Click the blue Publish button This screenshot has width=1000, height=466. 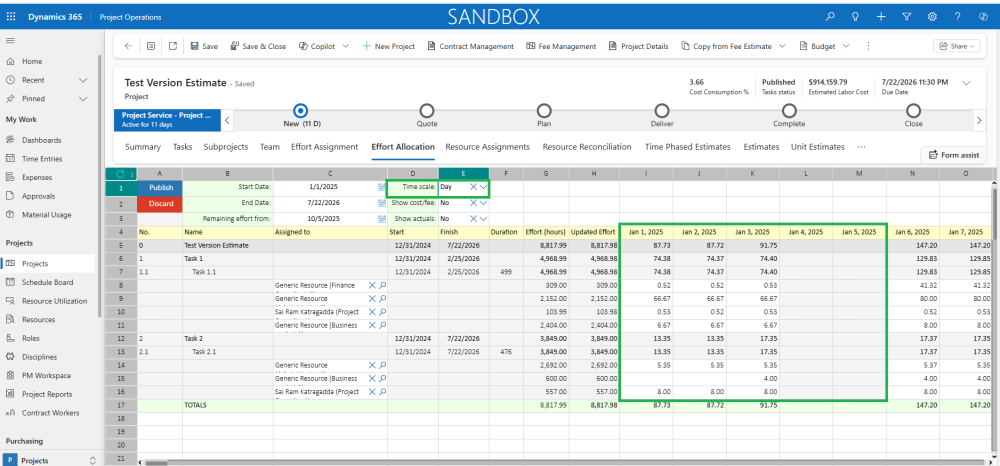click(160, 187)
